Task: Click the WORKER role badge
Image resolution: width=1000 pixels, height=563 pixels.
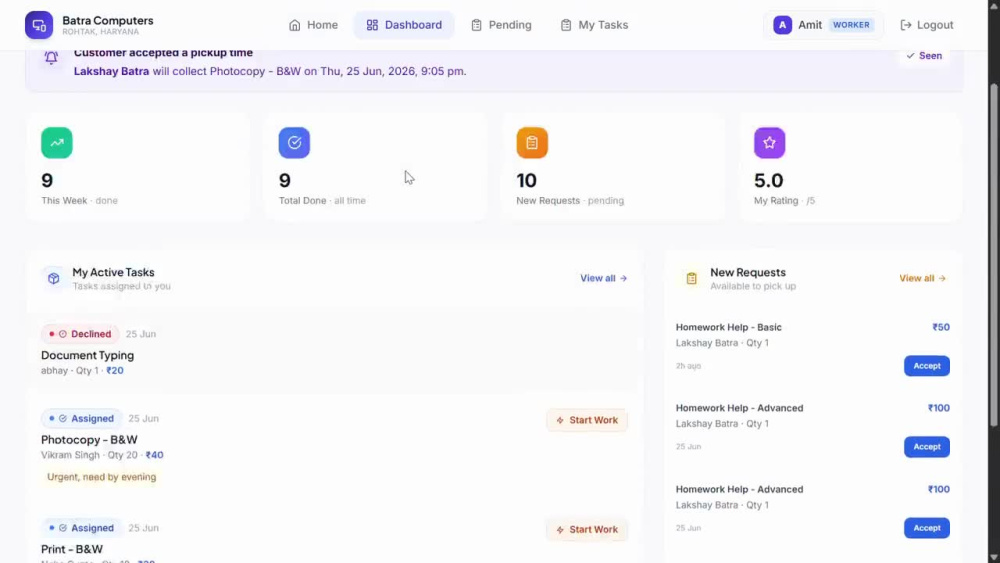Action: pos(851,25)
